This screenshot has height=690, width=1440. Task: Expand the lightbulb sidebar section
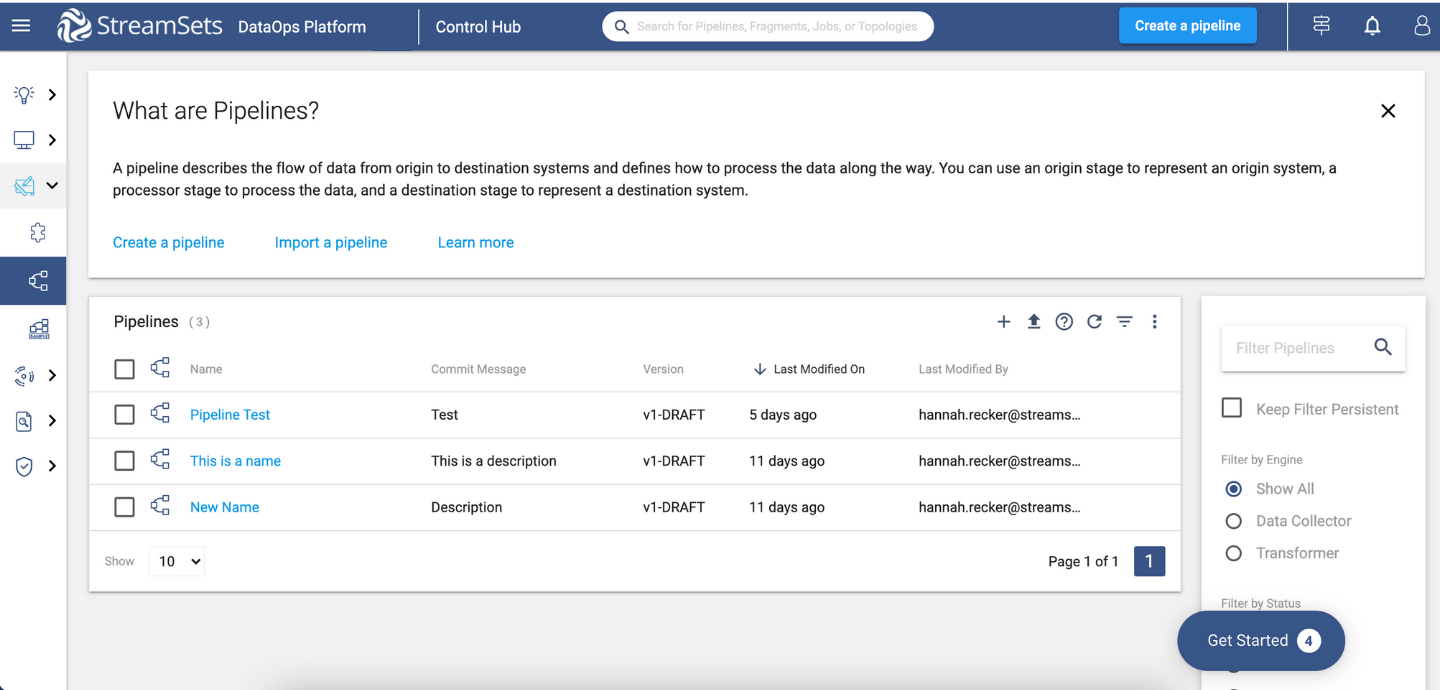coord(34,95)
